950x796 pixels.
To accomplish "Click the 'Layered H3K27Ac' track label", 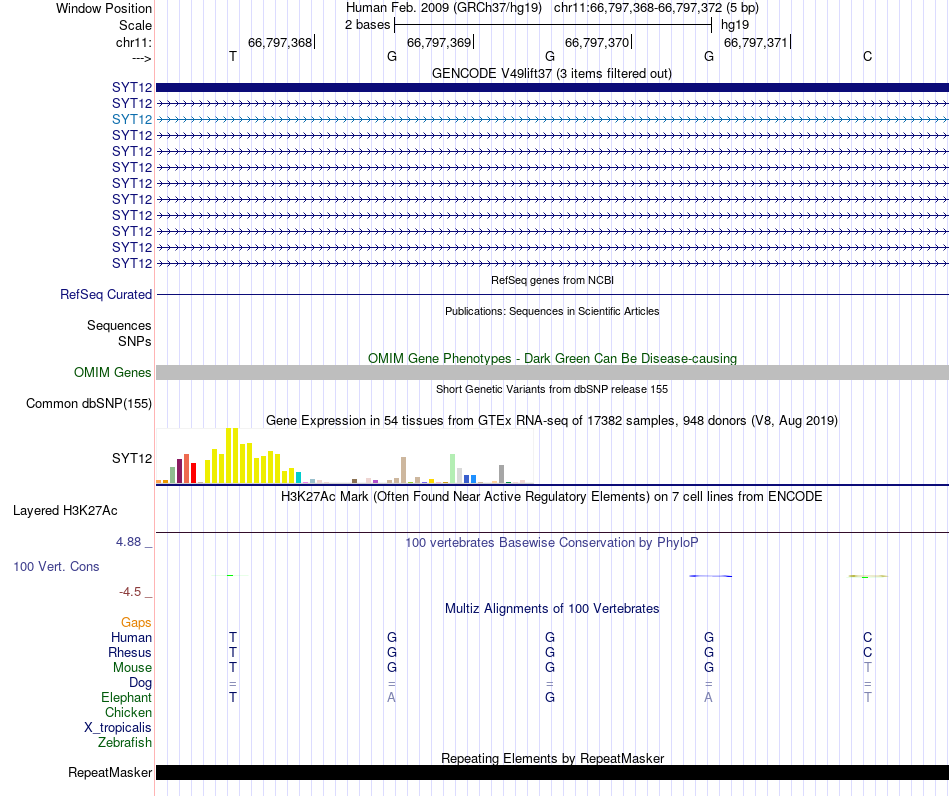I will 65,511.
